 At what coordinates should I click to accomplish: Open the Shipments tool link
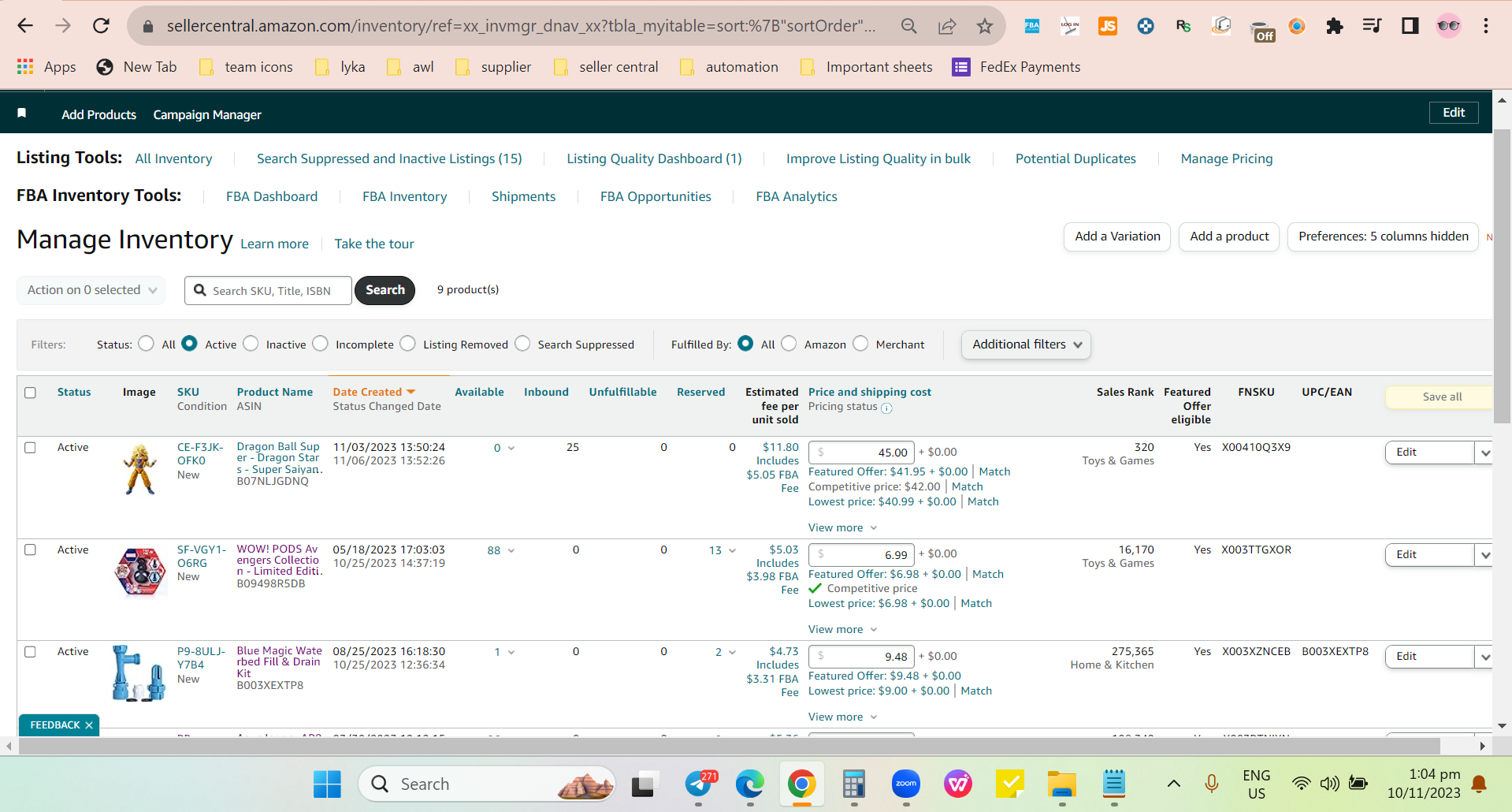(x=523, y=196)
